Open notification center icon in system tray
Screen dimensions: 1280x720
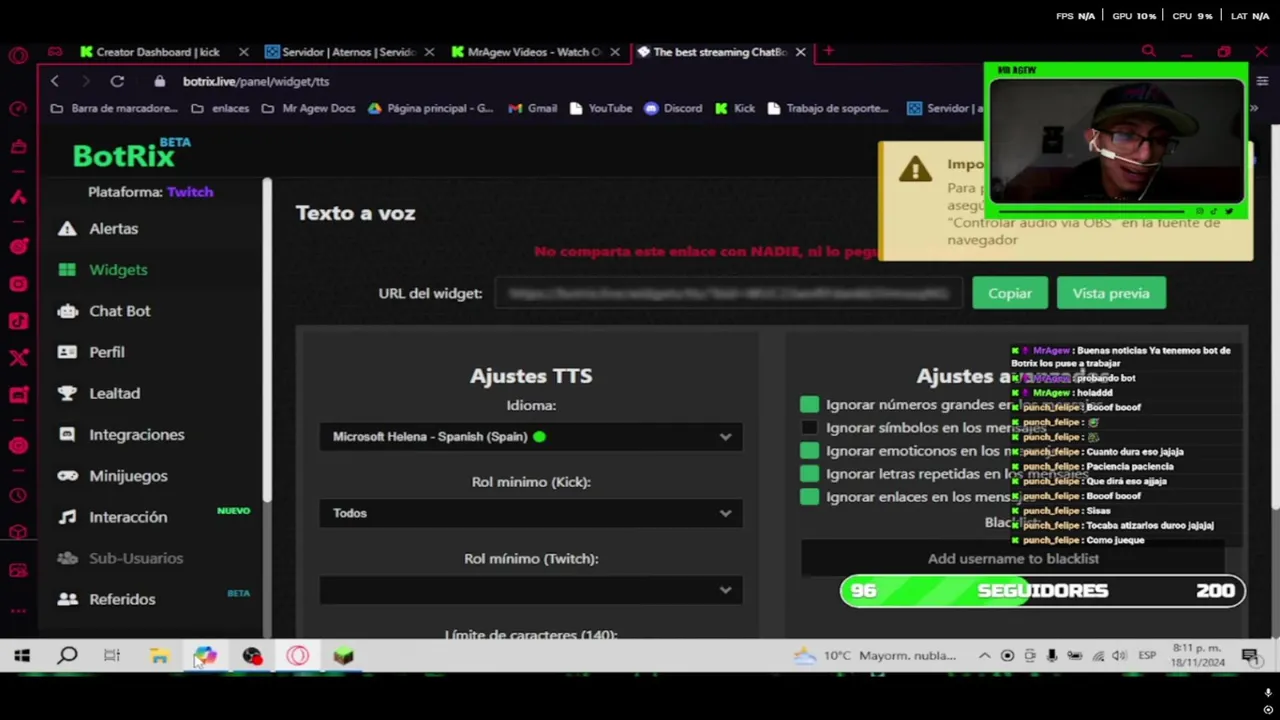point(1250,656)
